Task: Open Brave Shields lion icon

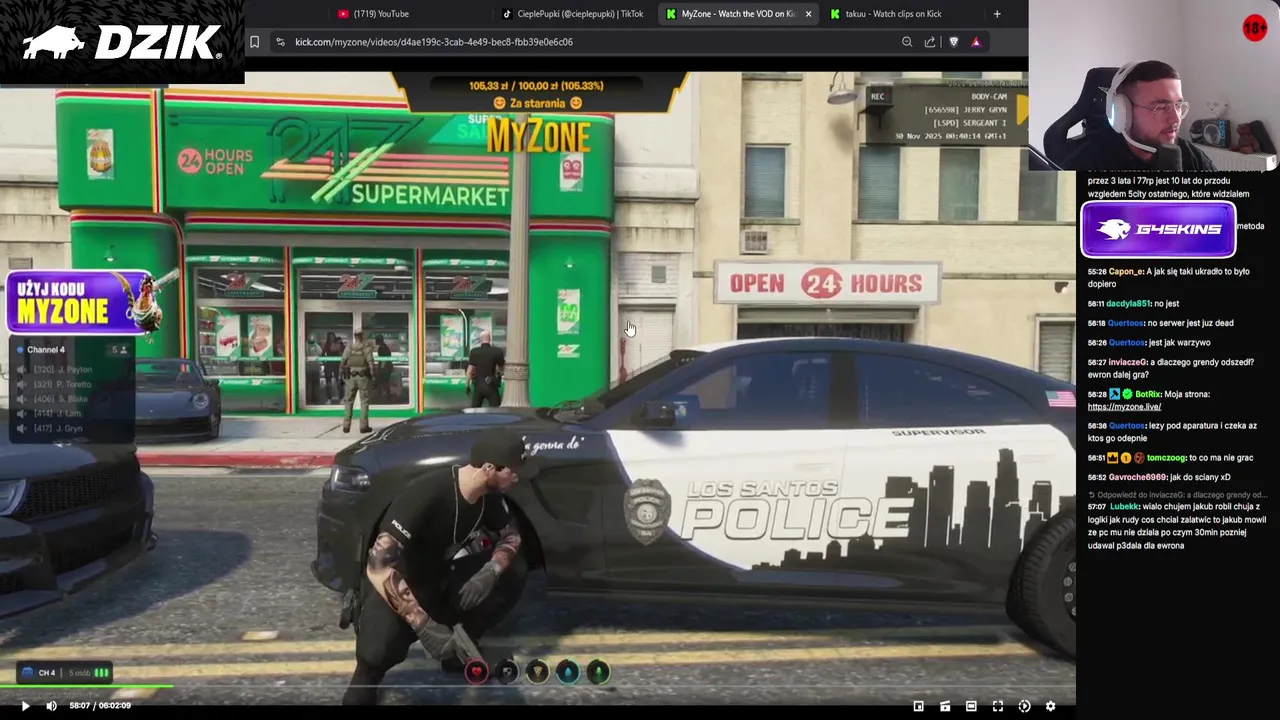Action: click(x=953, y=42)
